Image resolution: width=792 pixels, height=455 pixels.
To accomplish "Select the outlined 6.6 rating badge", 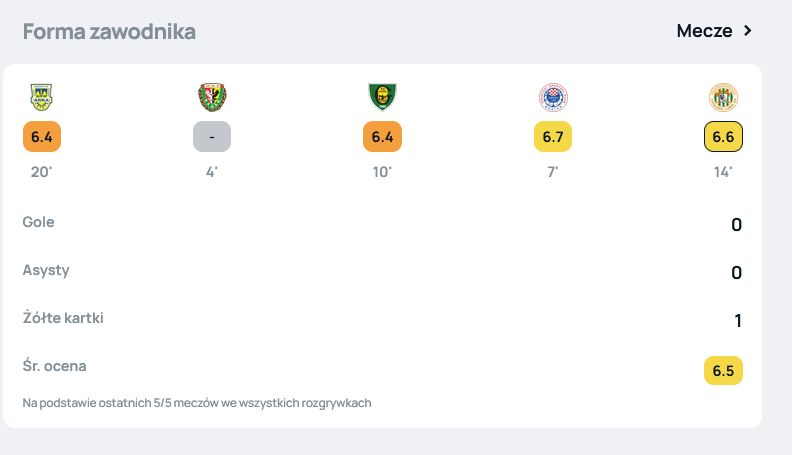I will pos(724,136).
